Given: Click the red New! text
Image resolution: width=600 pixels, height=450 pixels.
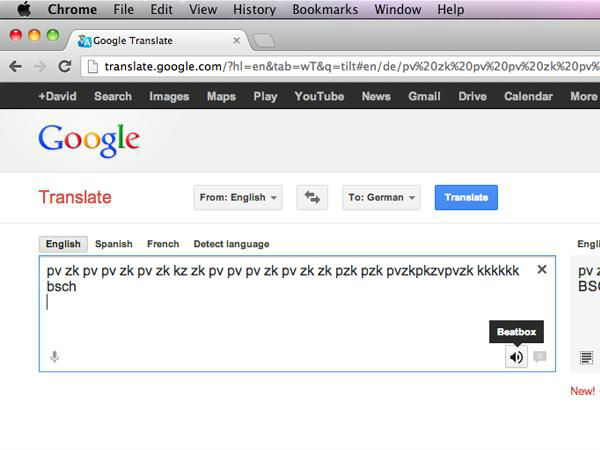Looking at the screenshot, I should (x=582, y=391).
